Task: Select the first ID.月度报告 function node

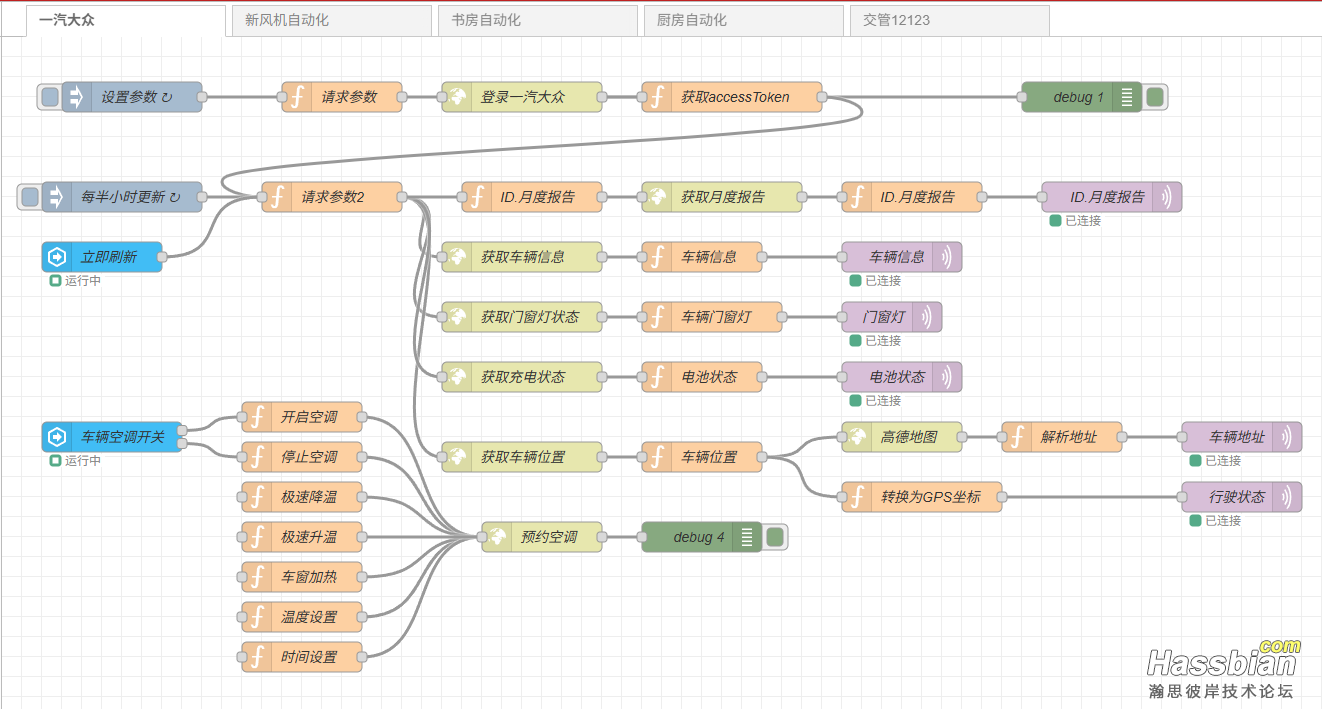Action: [x=532, y=197]
